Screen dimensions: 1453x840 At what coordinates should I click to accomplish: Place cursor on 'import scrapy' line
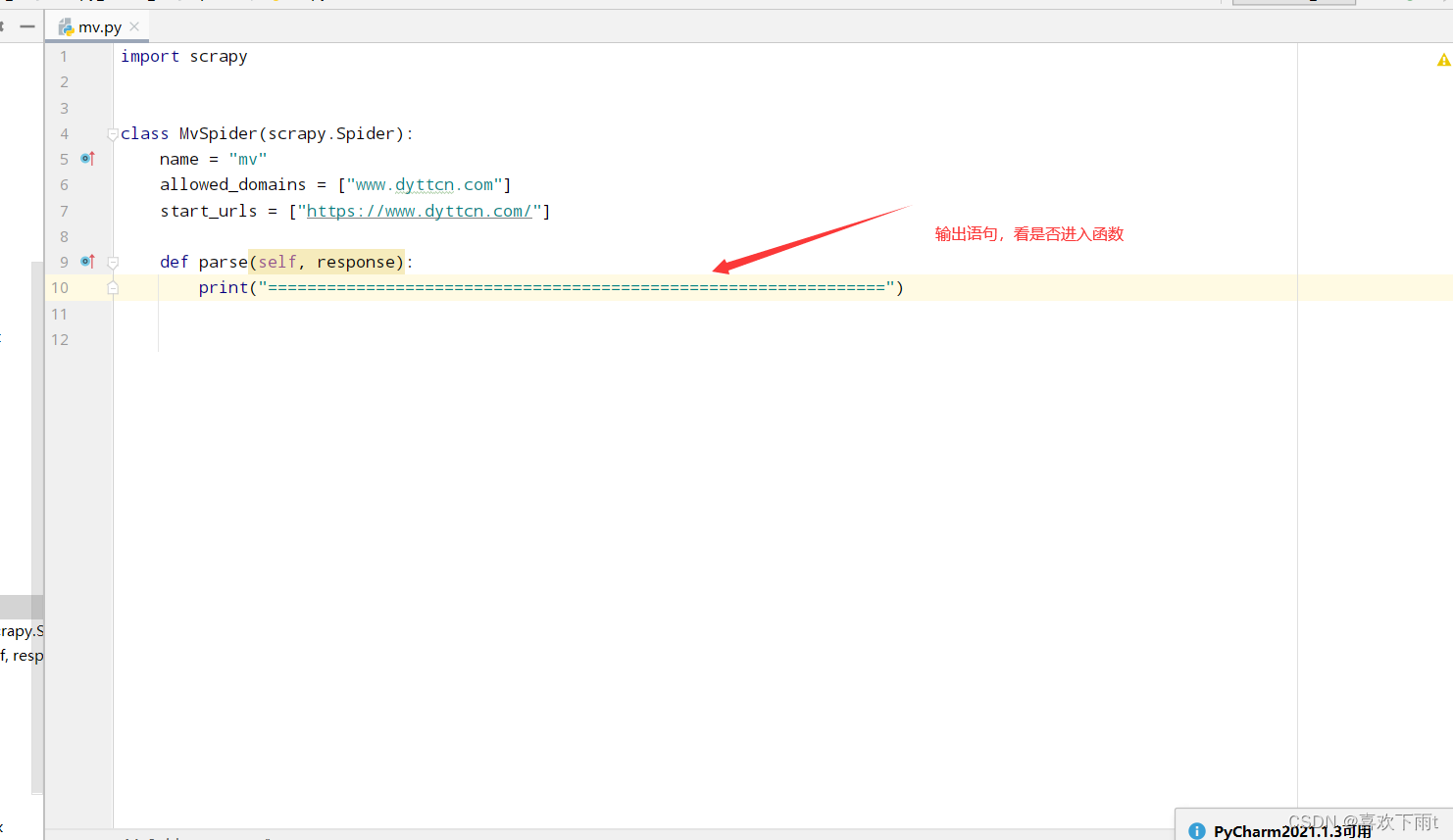click(184, 57)
